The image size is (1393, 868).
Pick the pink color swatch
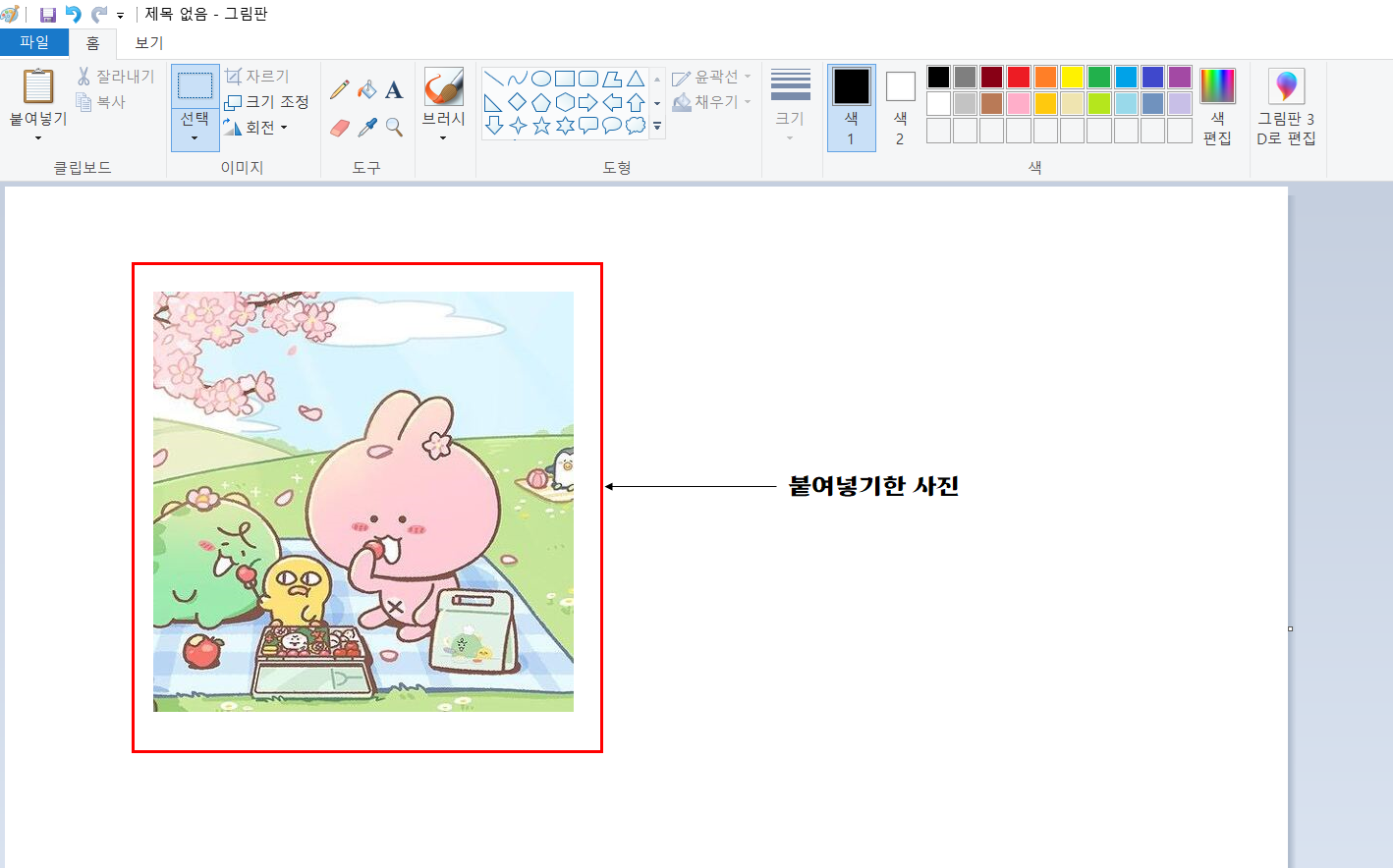tap(1019, 103)
